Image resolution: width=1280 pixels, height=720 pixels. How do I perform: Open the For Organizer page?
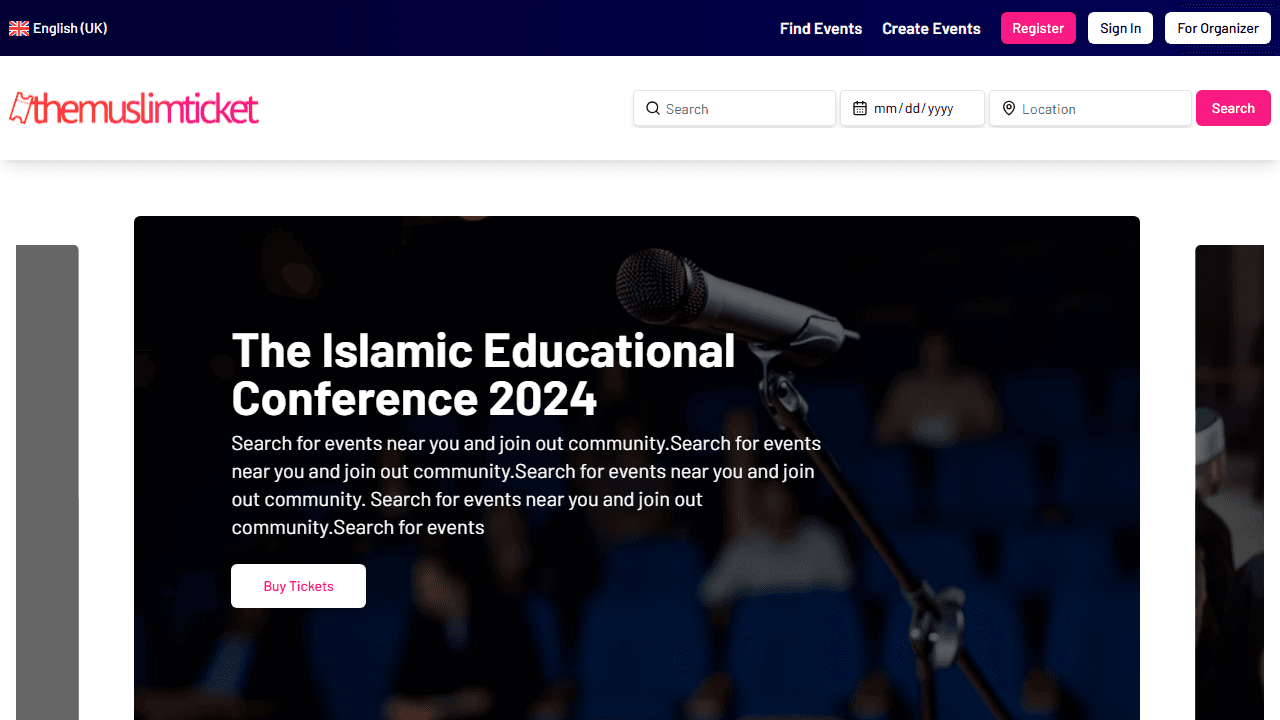pyautogui.click(x=1217, y=28)
